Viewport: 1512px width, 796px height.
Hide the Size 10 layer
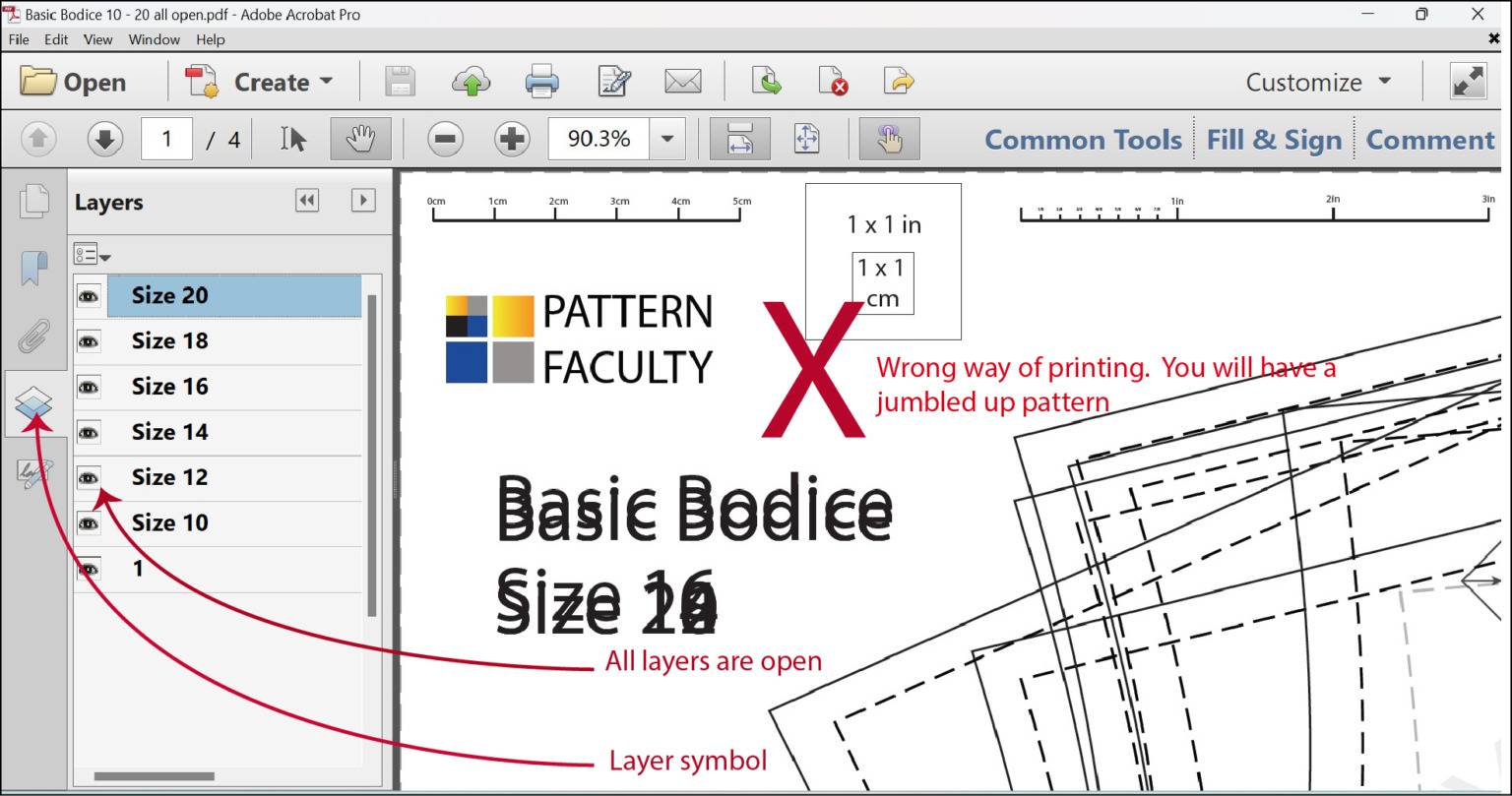coord(89,523)
